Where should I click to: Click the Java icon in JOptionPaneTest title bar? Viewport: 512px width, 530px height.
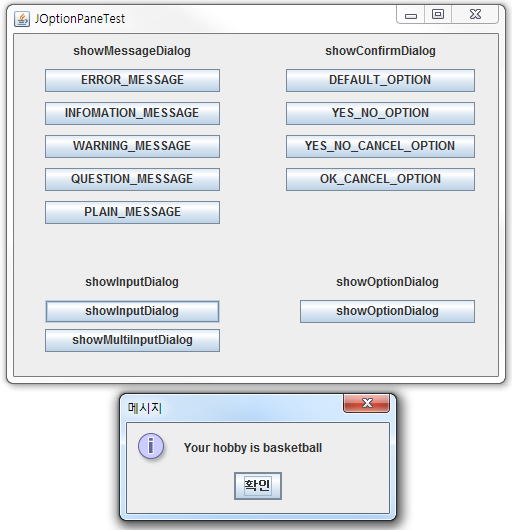(x=22, y=19)
